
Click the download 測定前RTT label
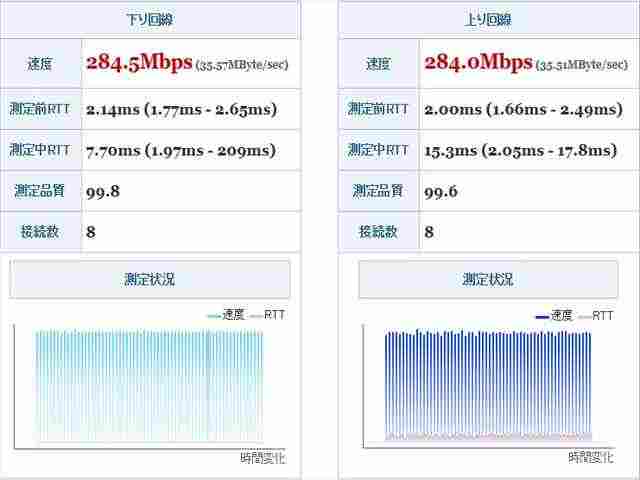click(x=40, y=109)
